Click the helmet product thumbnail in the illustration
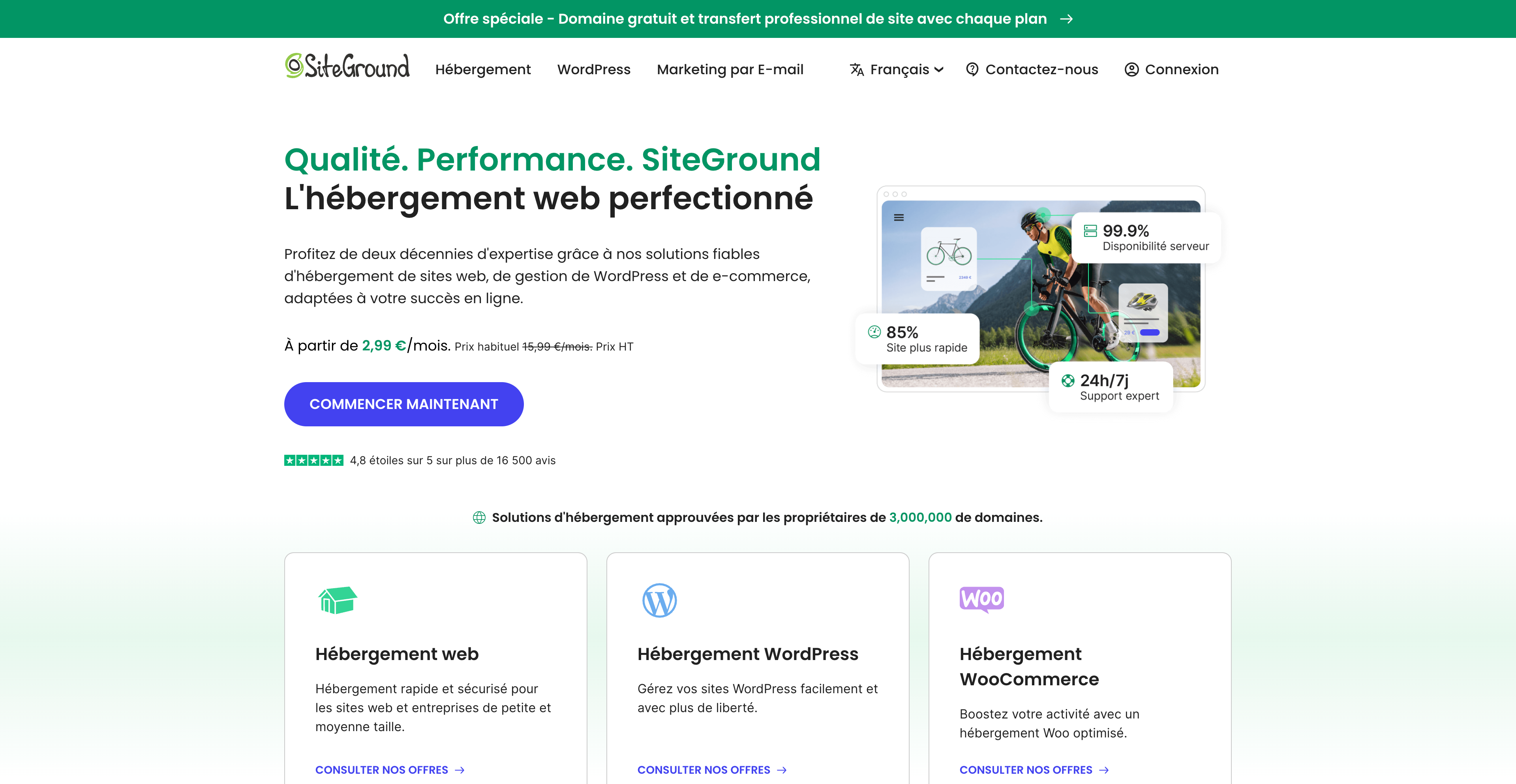Image resolution: width=1516 pixels, height=784 pixels. click(1143, 313)
